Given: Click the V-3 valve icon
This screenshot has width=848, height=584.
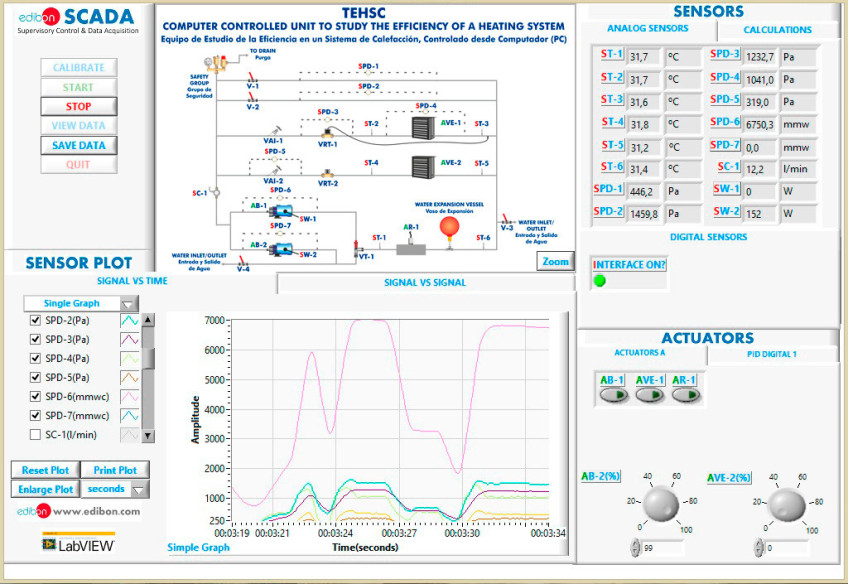Looking at the screenshot, I should tap(506, 219).
